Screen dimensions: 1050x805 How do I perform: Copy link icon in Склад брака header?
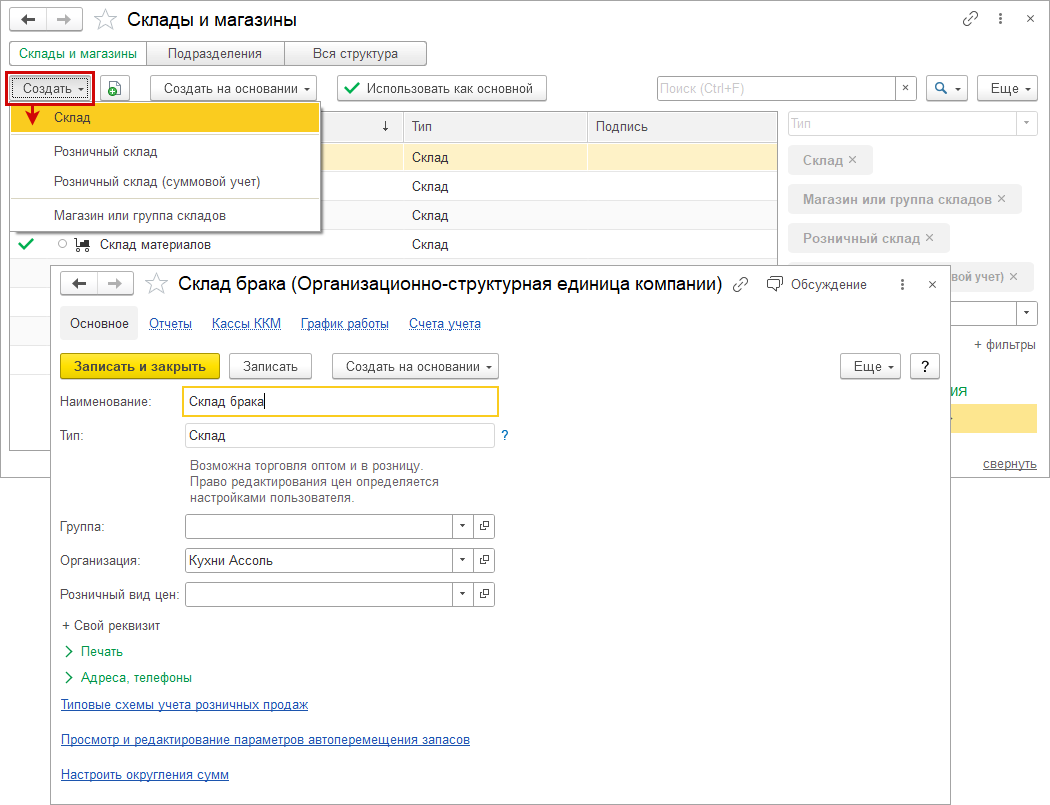(740, 285)
